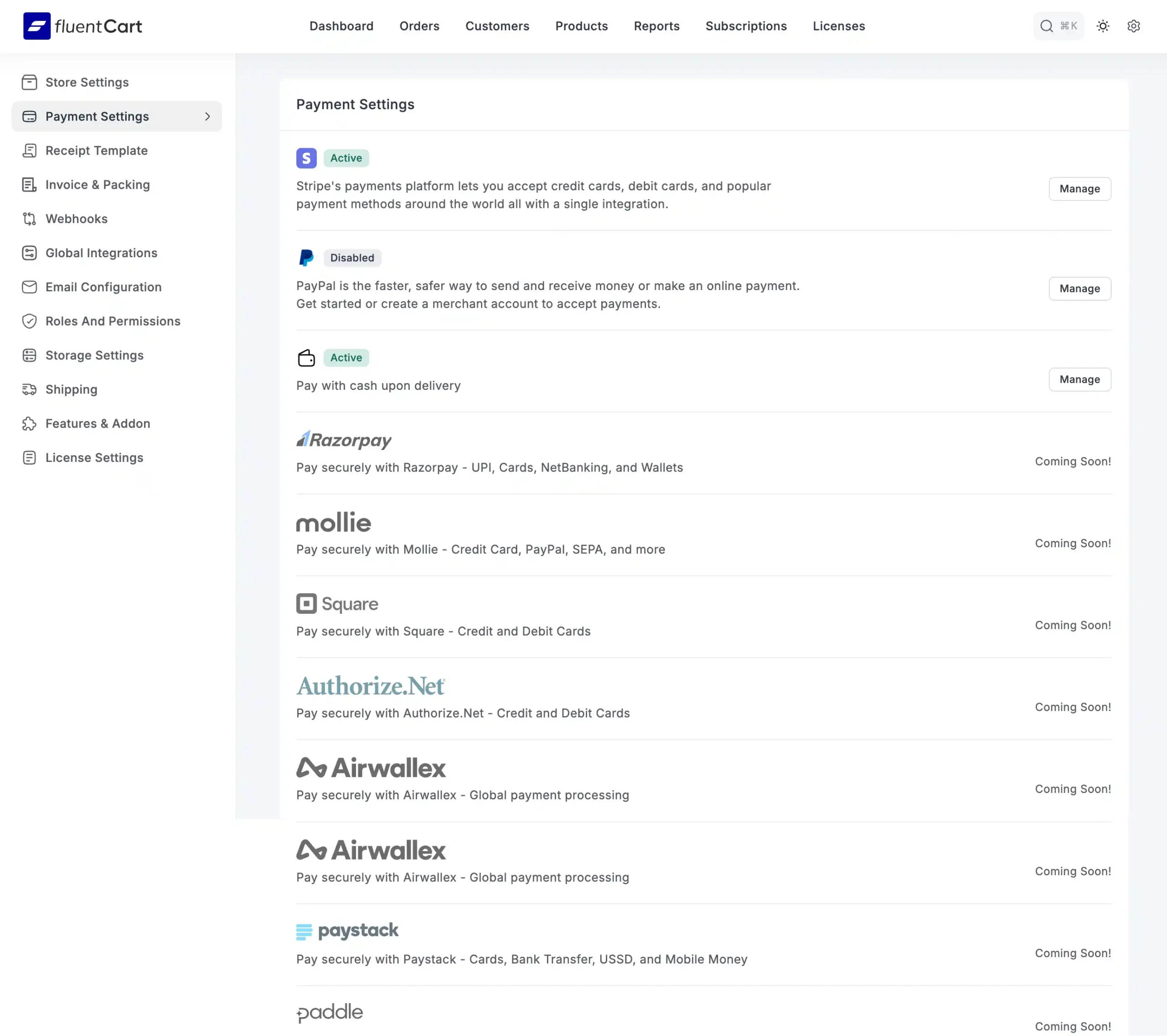Click the Shipping truck icon

point(29,389)
